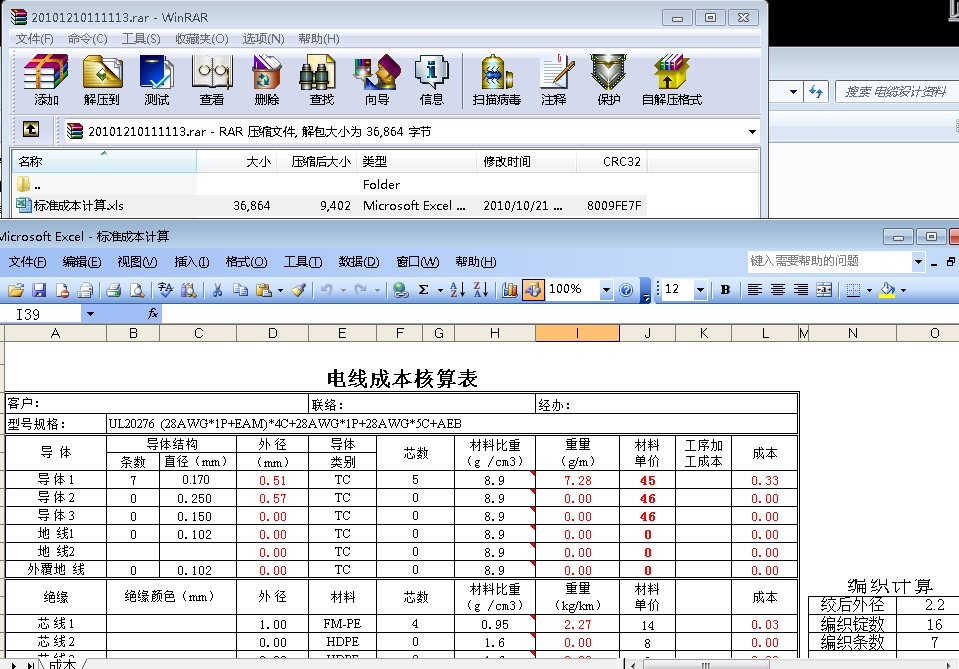
Task: Toggle center alignment in Excel toolbar
Action: point(777,290)
